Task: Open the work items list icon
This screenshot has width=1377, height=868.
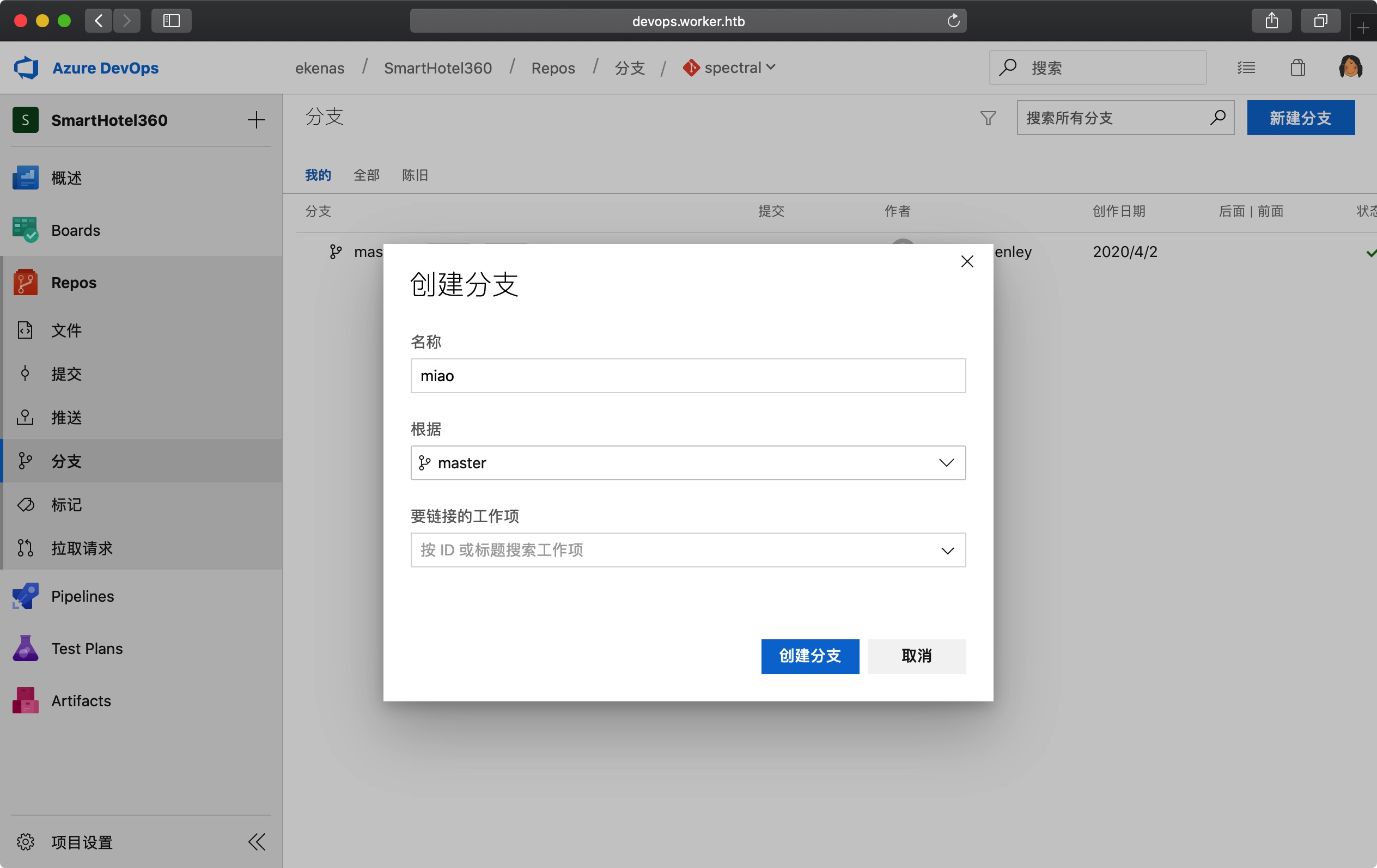Action: (x=1246, y=68)
